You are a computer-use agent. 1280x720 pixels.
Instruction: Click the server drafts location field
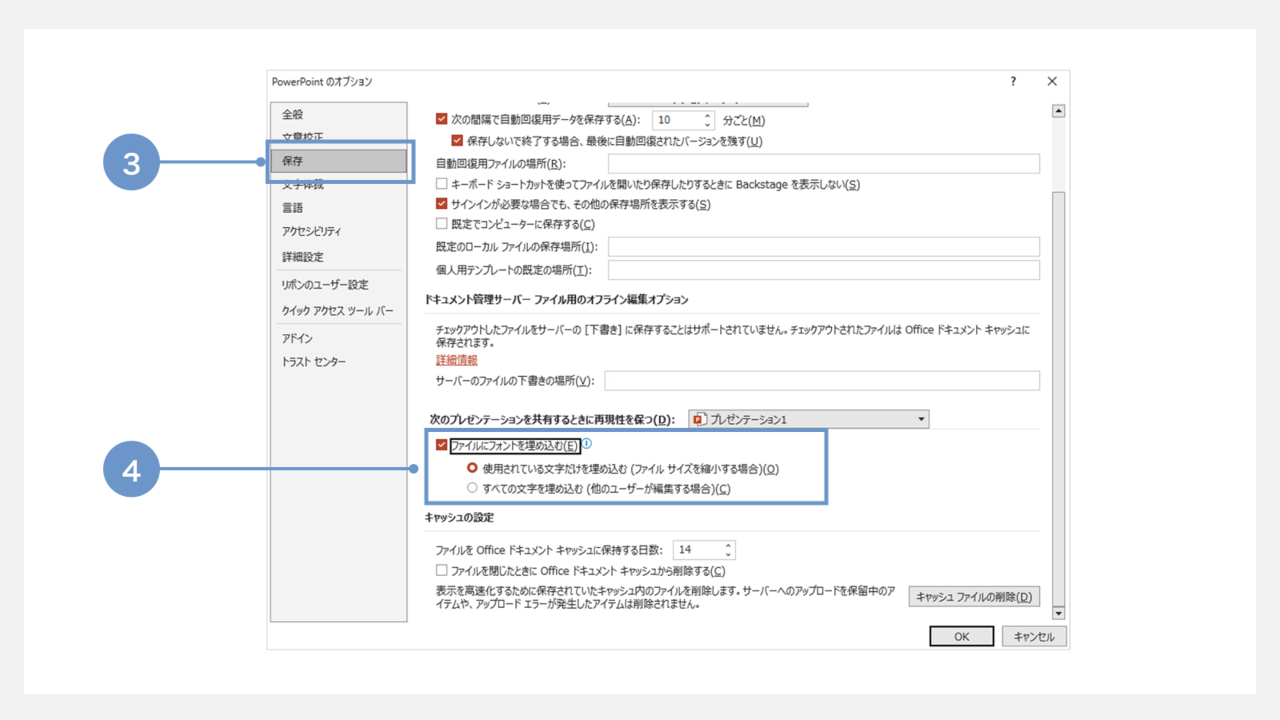822,381
